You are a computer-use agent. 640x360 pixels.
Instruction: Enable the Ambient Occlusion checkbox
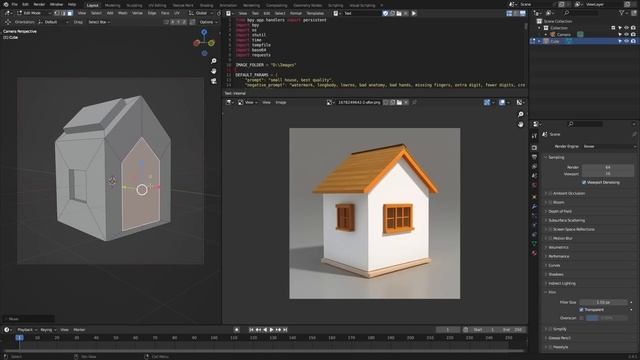(x=550, y=193)
